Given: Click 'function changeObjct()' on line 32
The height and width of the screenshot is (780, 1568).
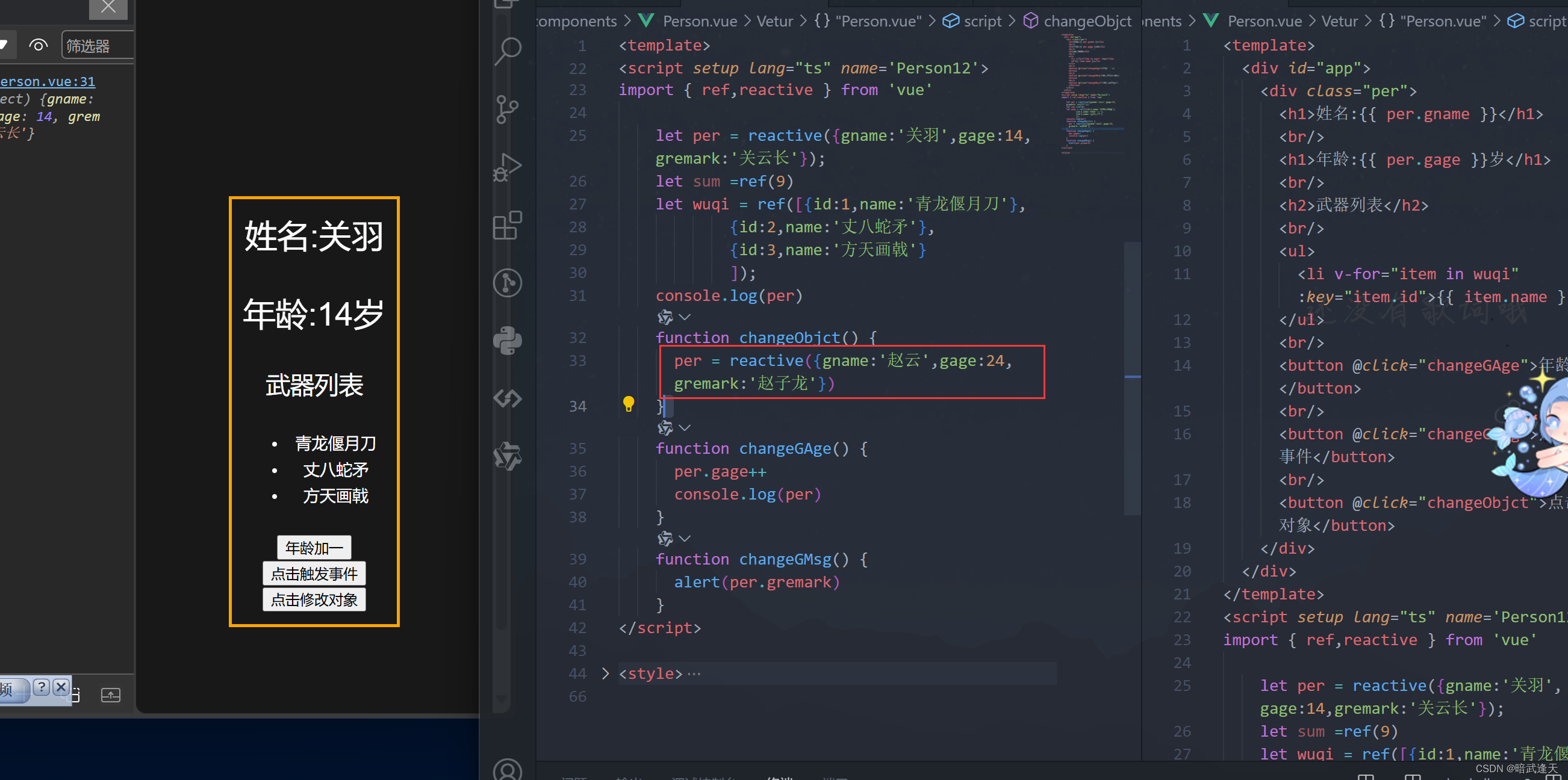Looking at the screenshot, I should (757, 338).
